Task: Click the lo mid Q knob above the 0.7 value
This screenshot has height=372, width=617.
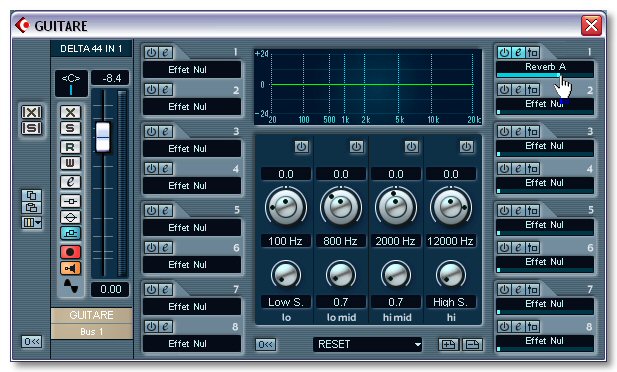Action: point(341,274)
